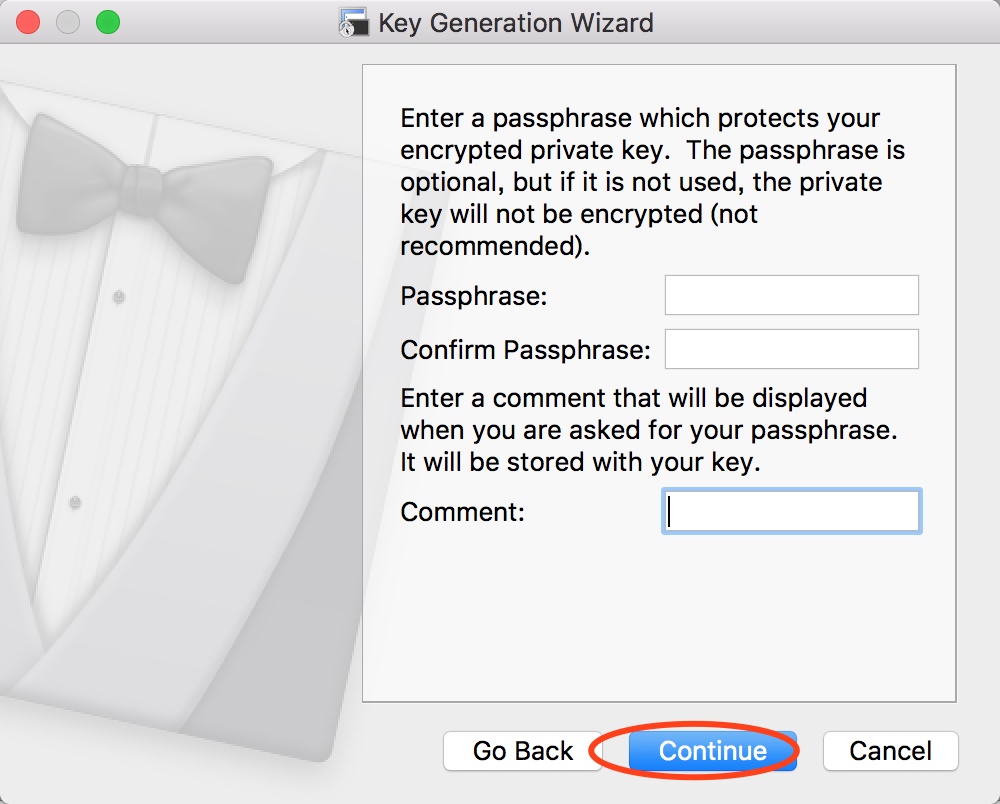1000x804 pixels.
Task: Click the comment instructions paragraph
Action: click(x=649, y=430)
